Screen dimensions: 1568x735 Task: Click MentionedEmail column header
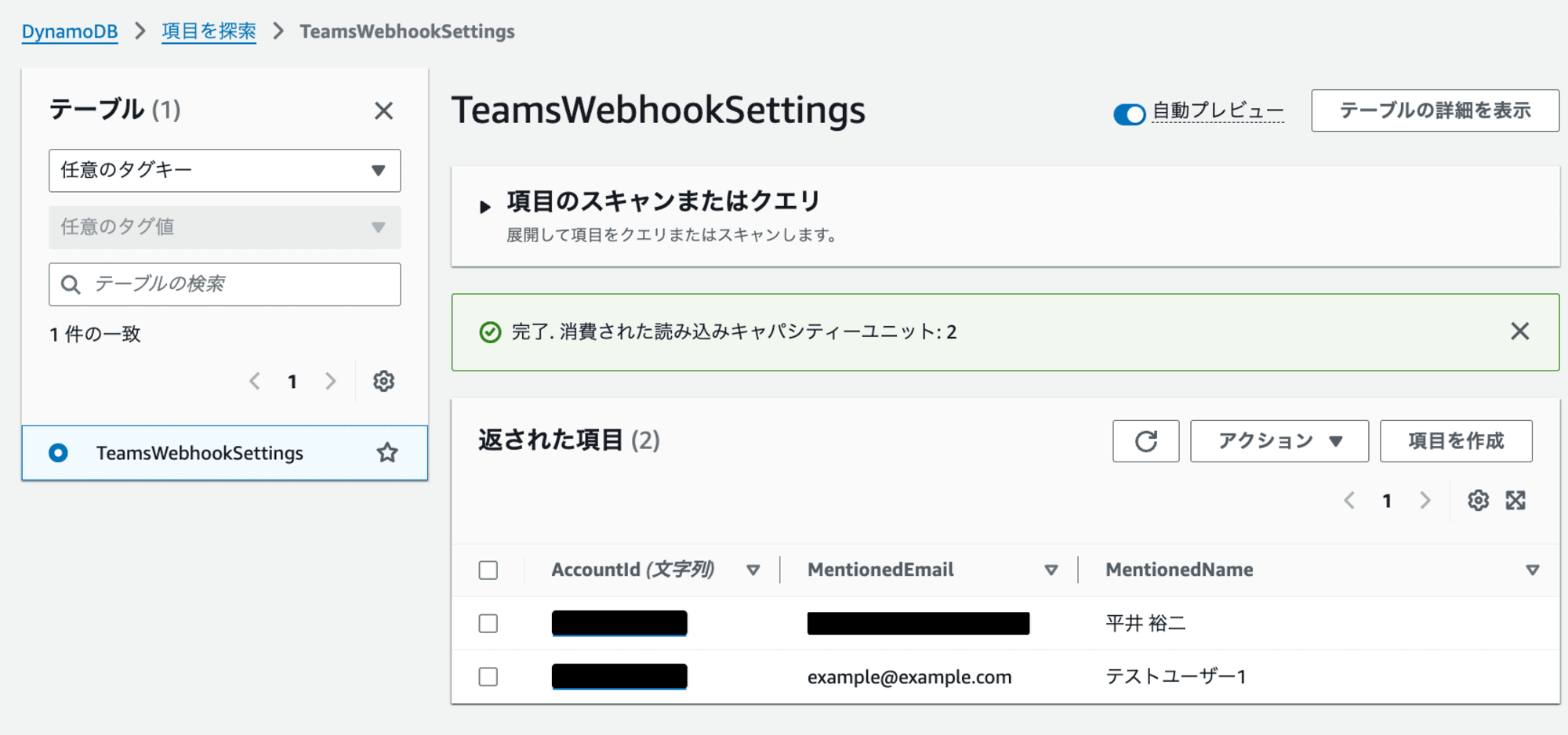(x=880, y=570)
